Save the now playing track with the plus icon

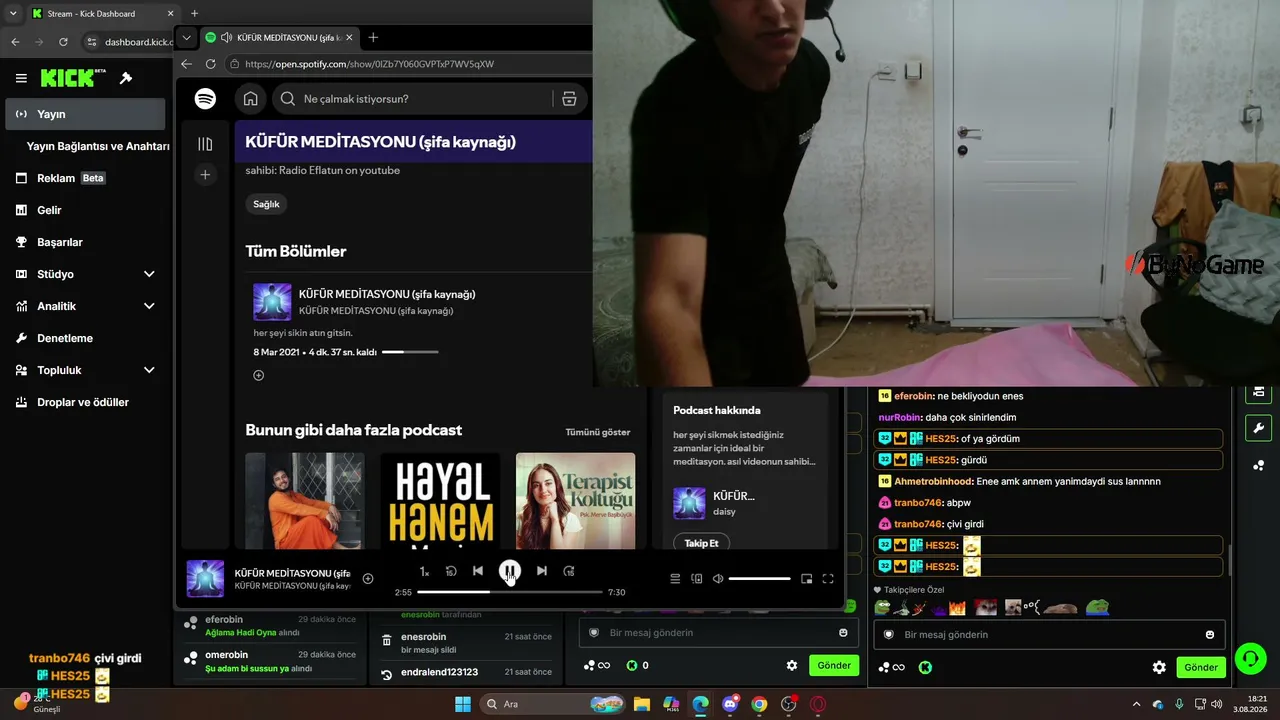(x=368, y=578)
